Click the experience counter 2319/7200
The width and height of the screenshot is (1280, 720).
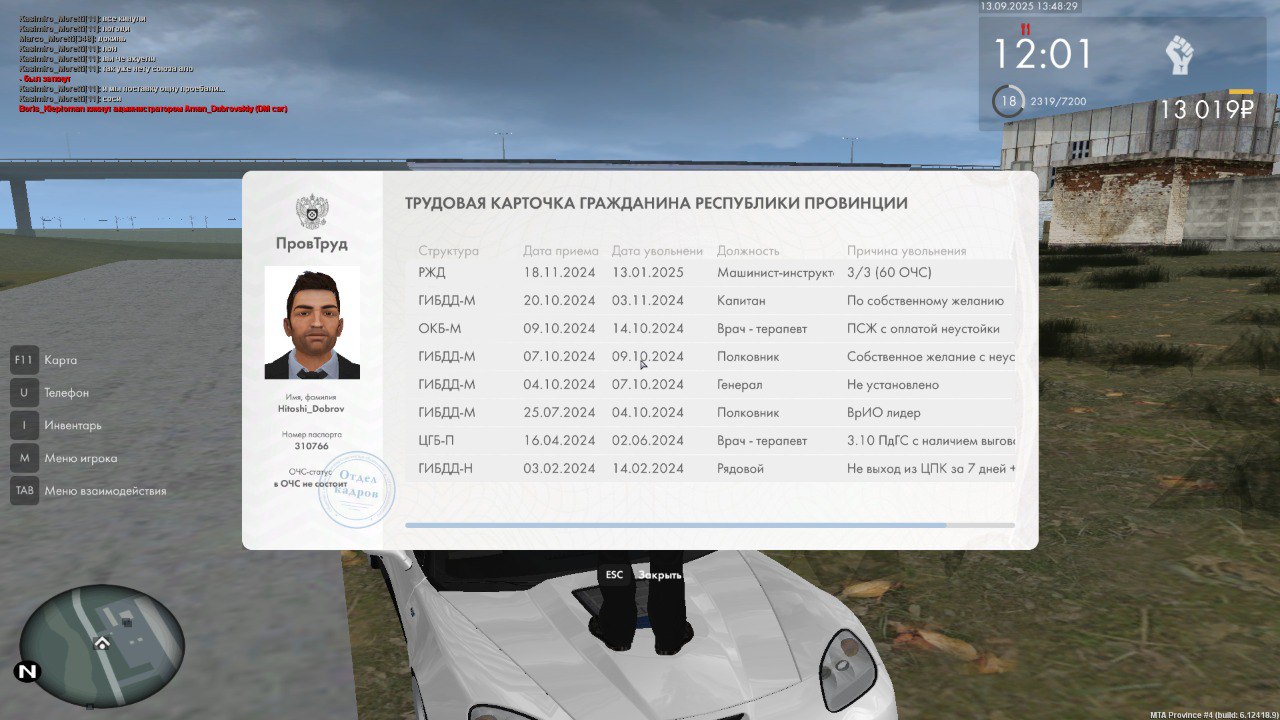point(1059,102)
